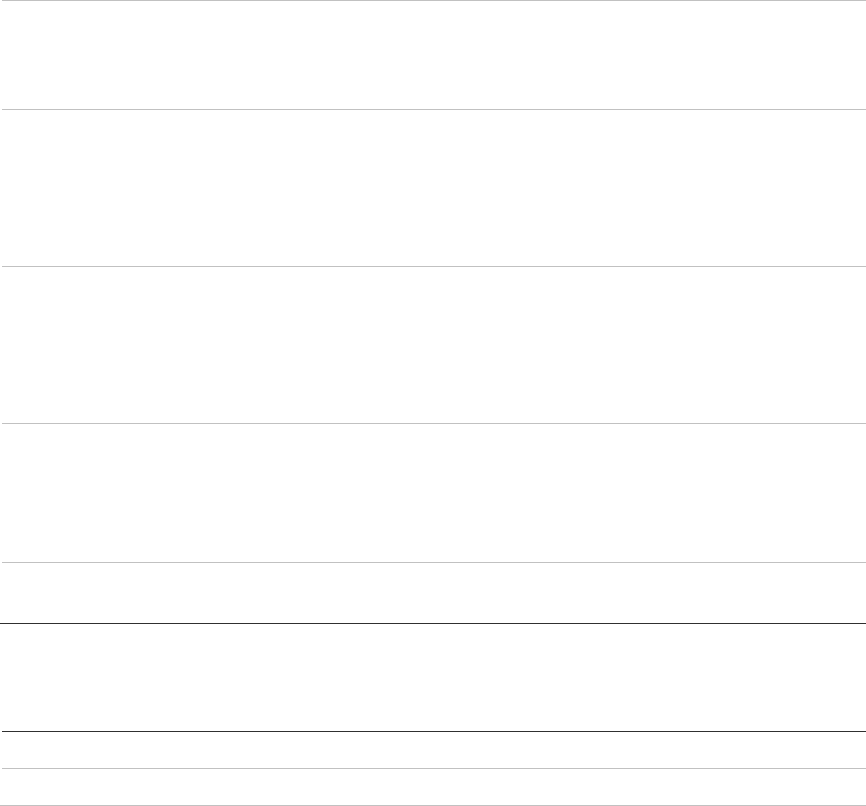The width and height of the screenshot is (866, 806).
Task: Click the empty row between the two dark lines
Action: (433, 677)
